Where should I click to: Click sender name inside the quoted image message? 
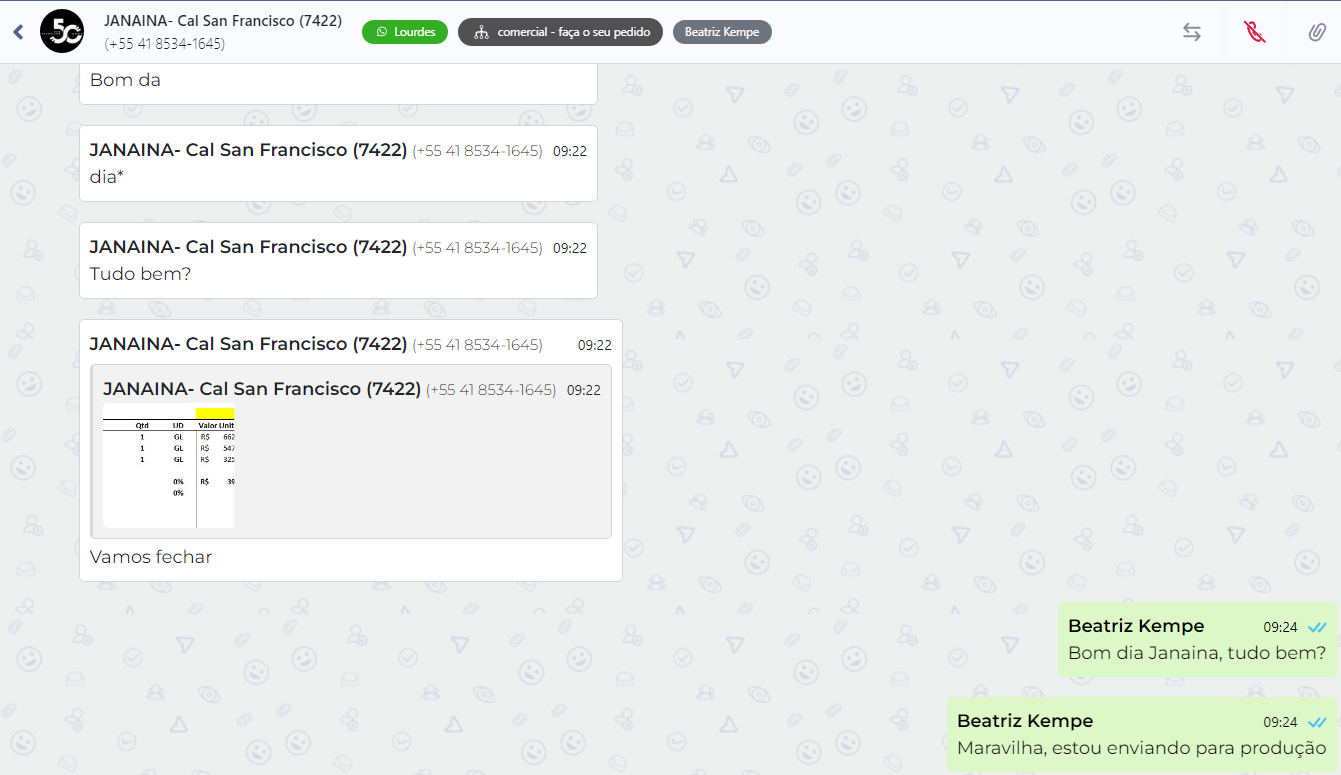(262, 389)
